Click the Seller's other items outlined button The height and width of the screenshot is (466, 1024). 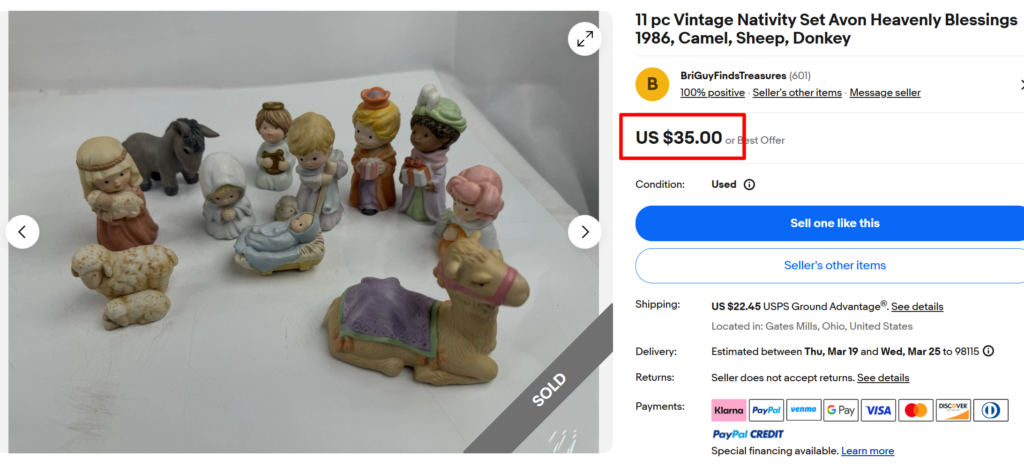[x=834, y=265]
